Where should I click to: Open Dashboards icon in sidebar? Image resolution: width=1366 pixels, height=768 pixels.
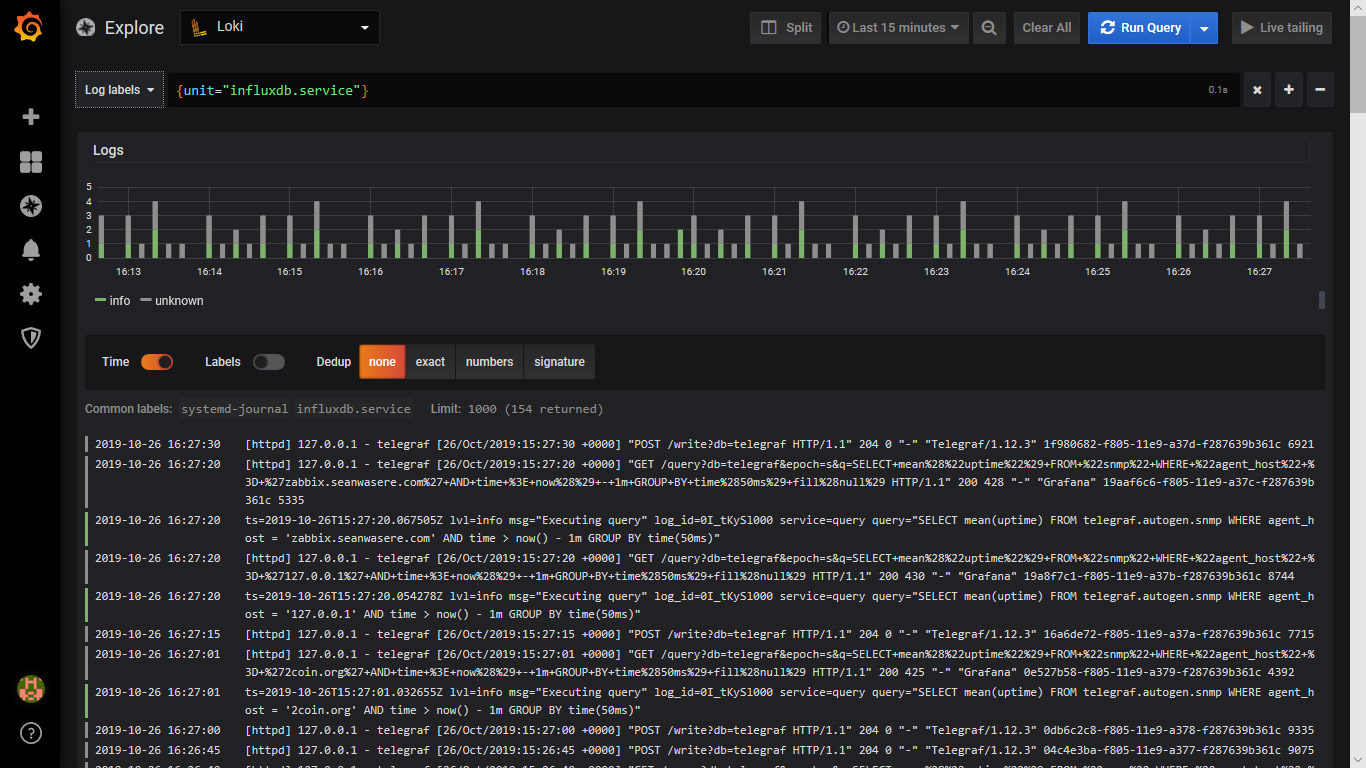point(31,162)
